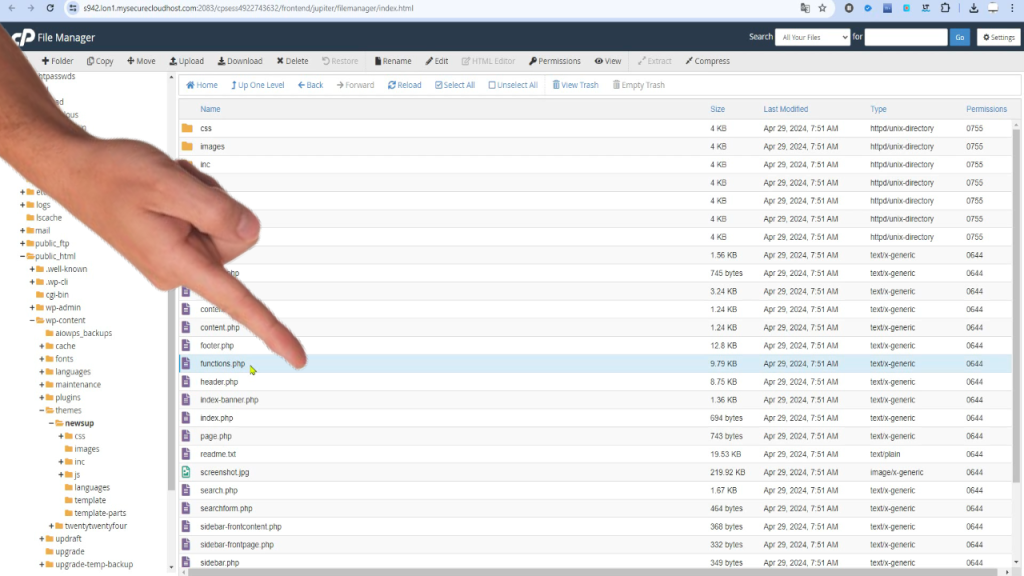Sort files by Size column header

pos(717,109)
